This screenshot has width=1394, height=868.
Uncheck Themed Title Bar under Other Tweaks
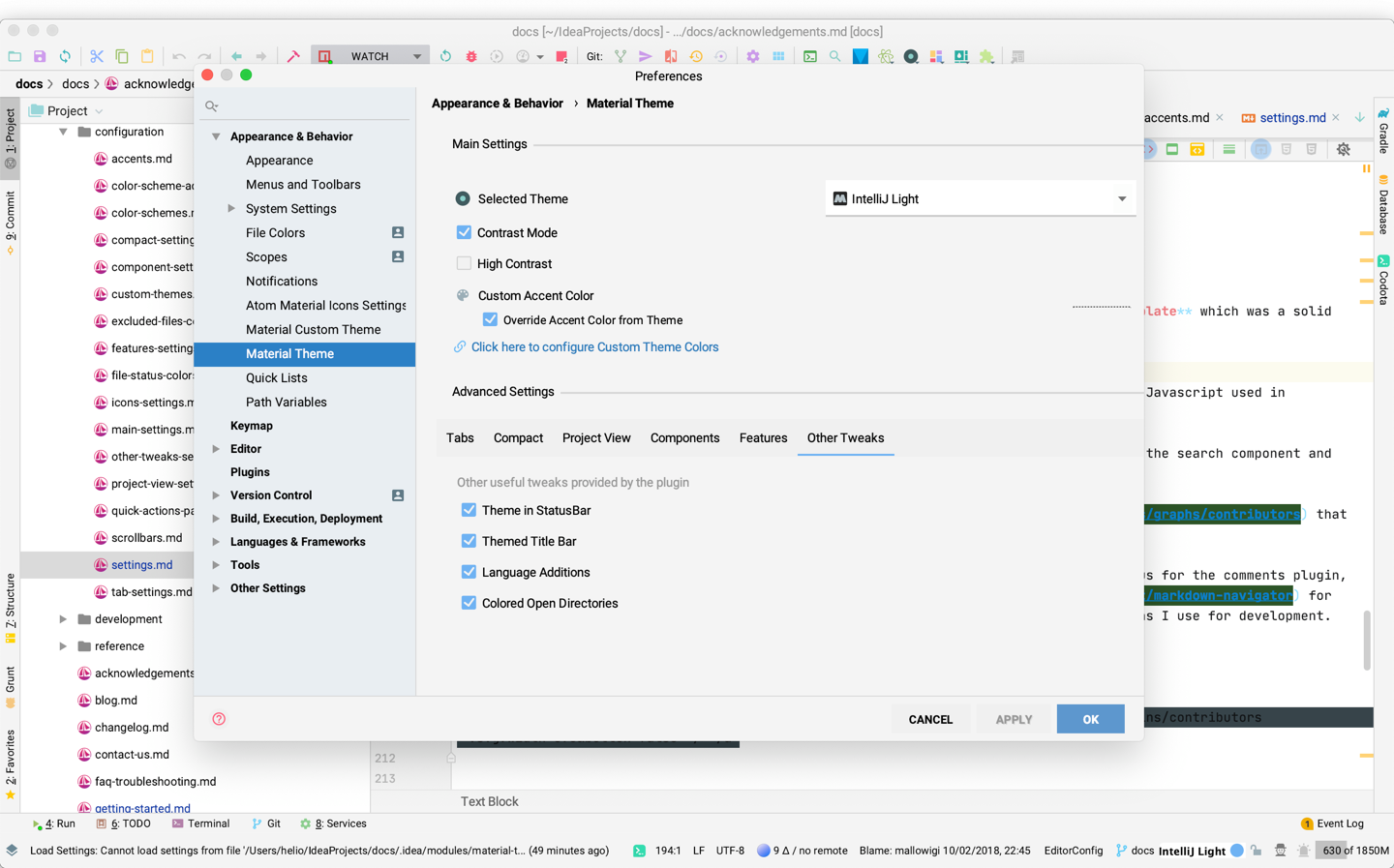tap(469, 541)
